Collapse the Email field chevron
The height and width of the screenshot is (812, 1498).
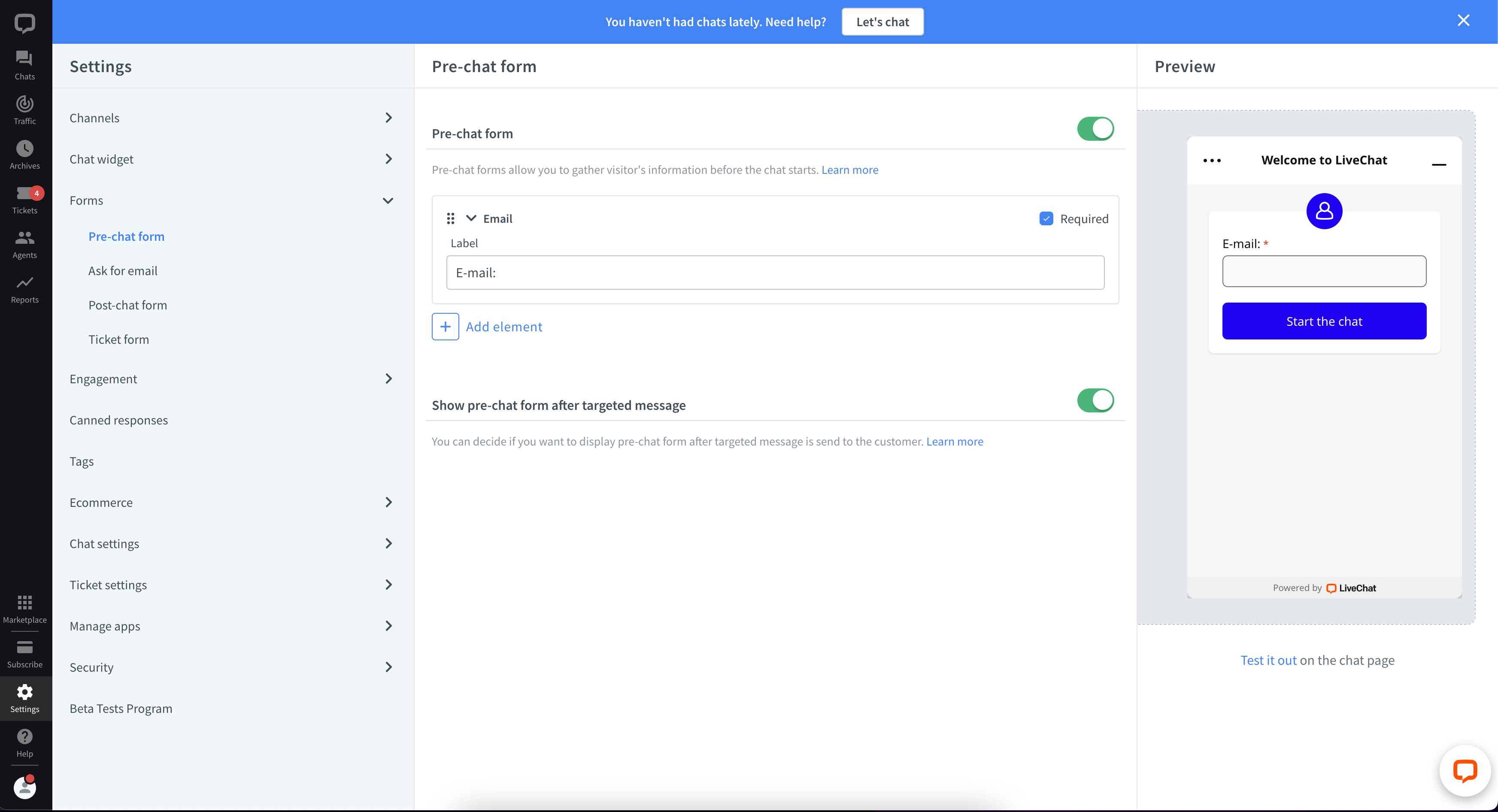[471, 218]
